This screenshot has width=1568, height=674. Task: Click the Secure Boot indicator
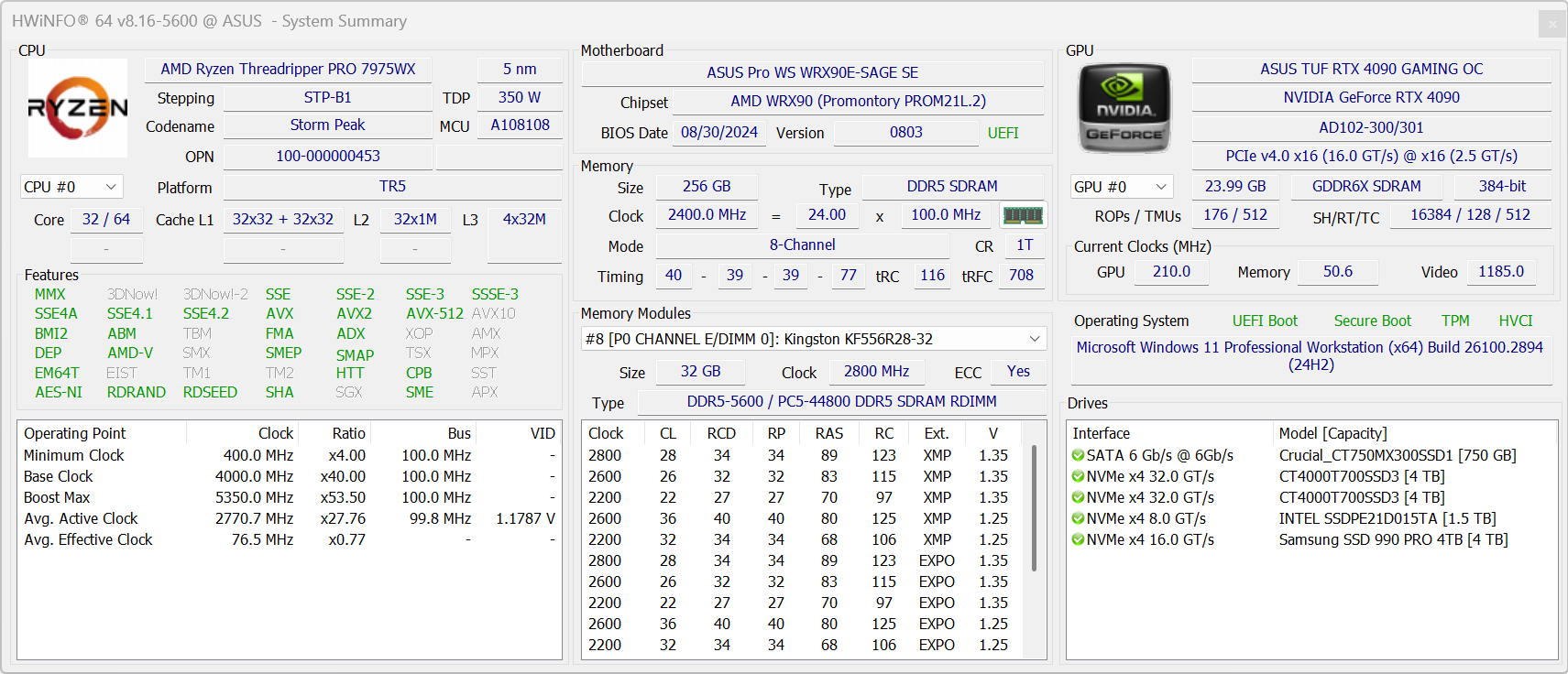pos(1372,321)
